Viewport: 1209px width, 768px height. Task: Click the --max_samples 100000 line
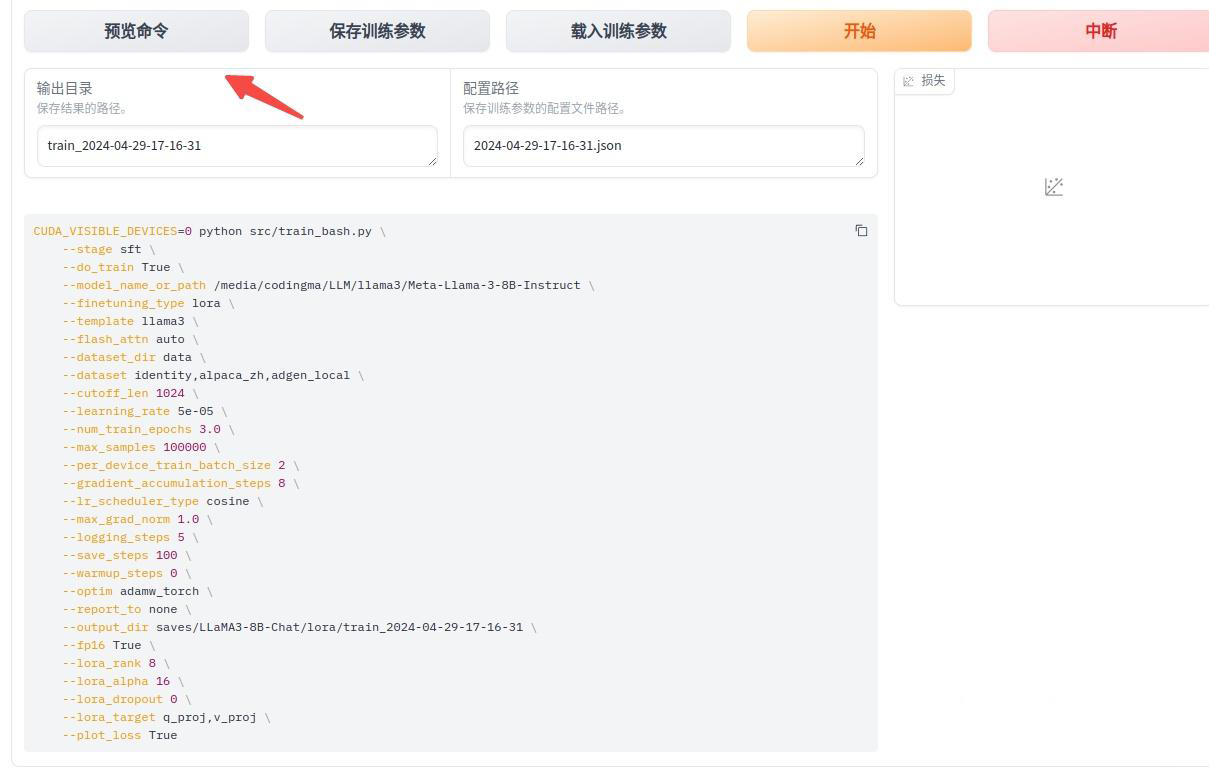141,447
